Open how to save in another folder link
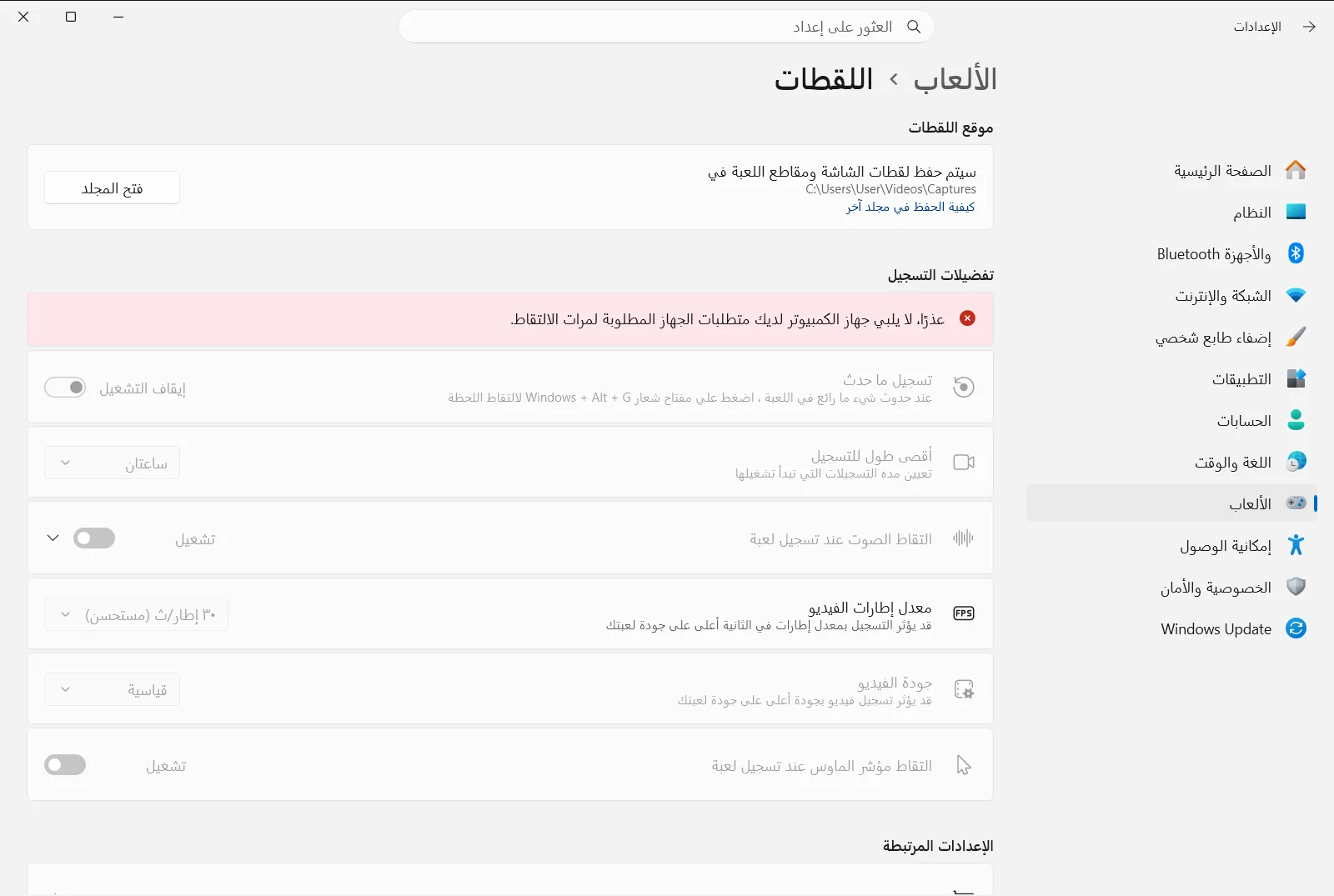Viewport: 1334px width, 896px height. click(x=910, y=207)
